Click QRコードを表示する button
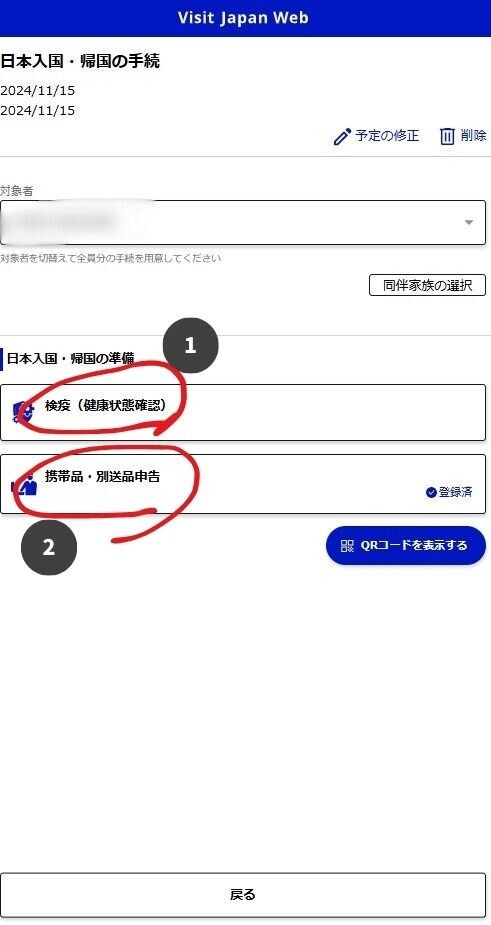The height and width of the screenshot is (925, 491). pyautogui.click(x=406, y=546)
